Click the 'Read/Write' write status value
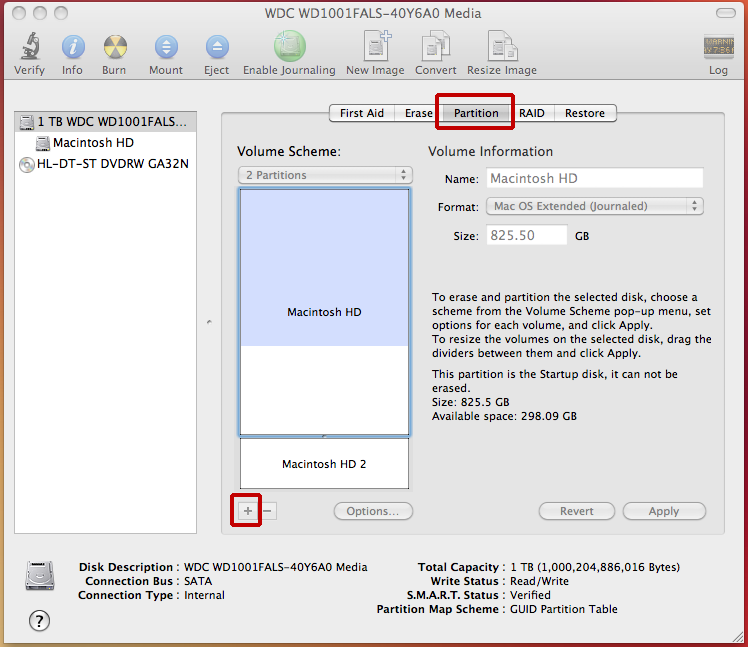The height and width of the screenshot is (647, 748). tap(539, 581)
